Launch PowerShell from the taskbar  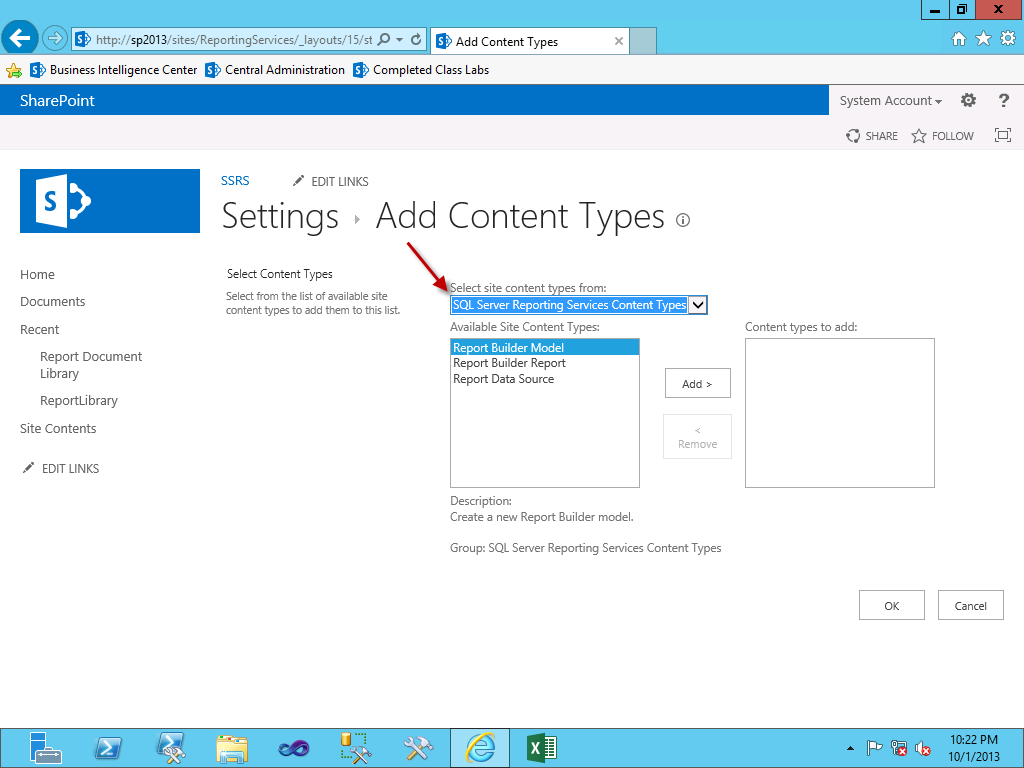tap(108, 748)
